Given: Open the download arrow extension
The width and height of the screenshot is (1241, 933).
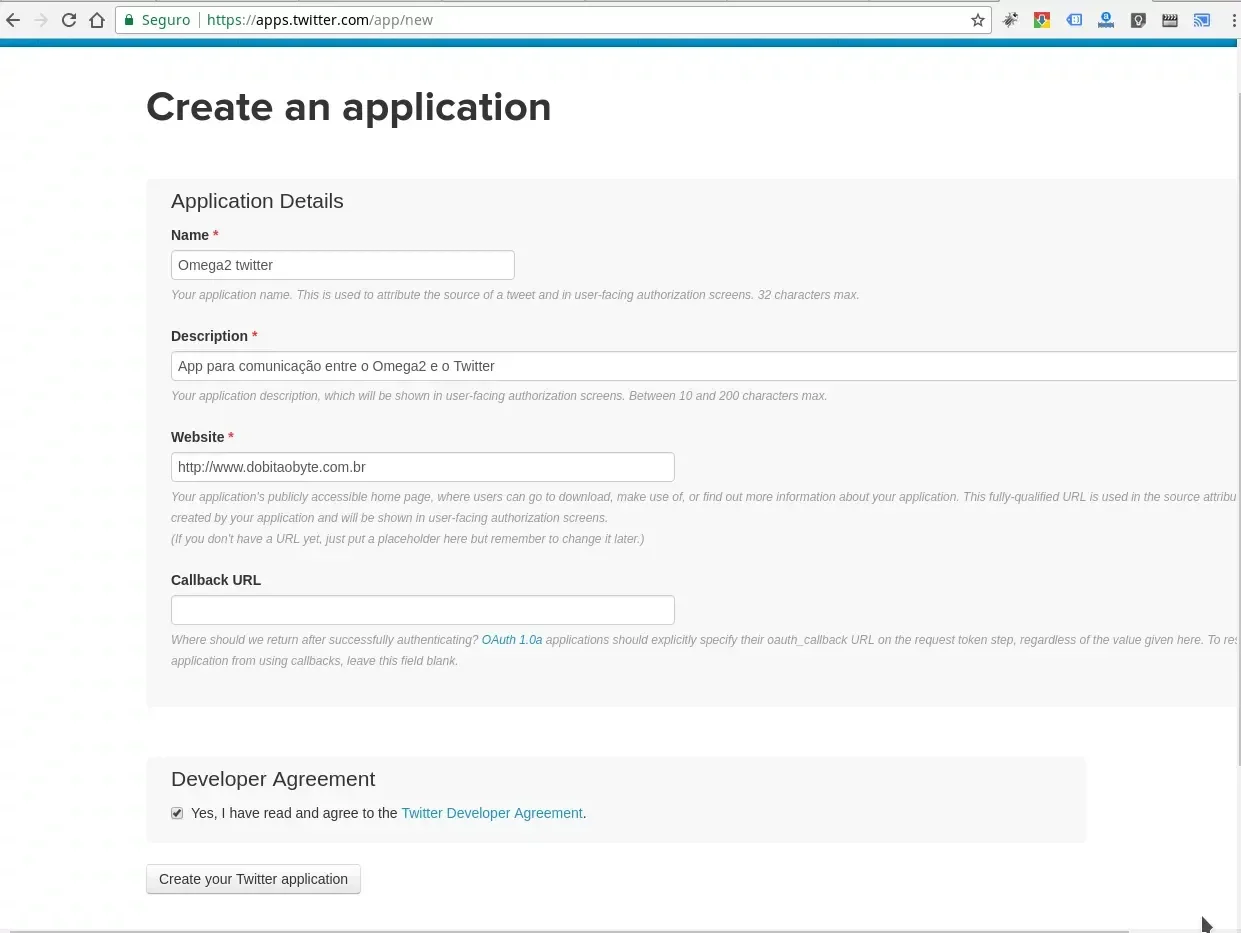Looking at the screenshot, I should coord(1042,20).
